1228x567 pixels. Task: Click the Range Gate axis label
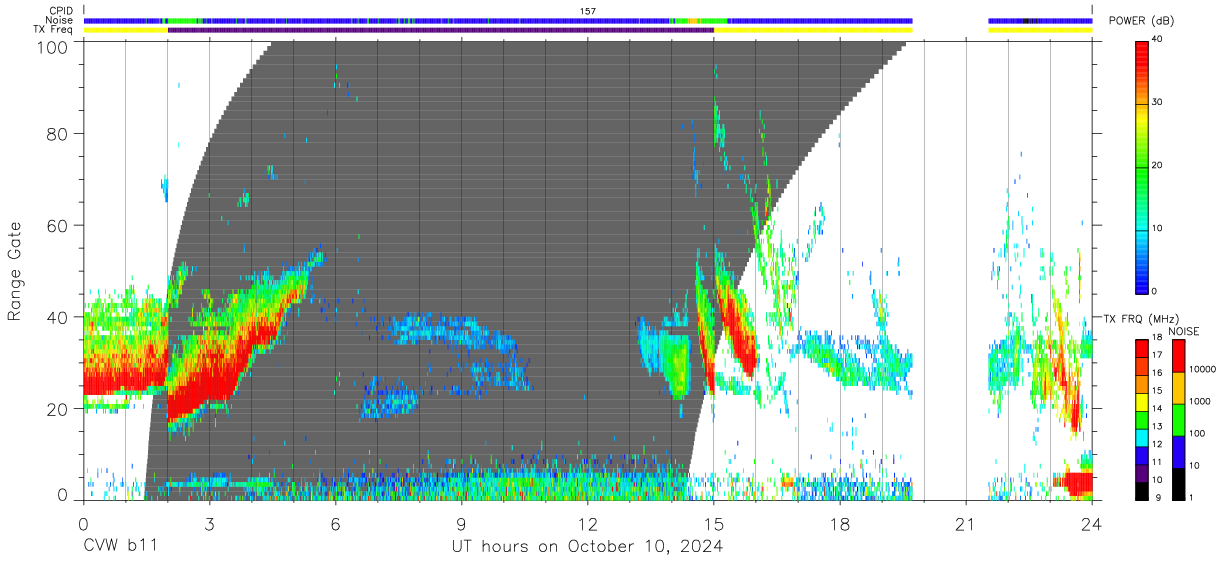coord(15,273)
